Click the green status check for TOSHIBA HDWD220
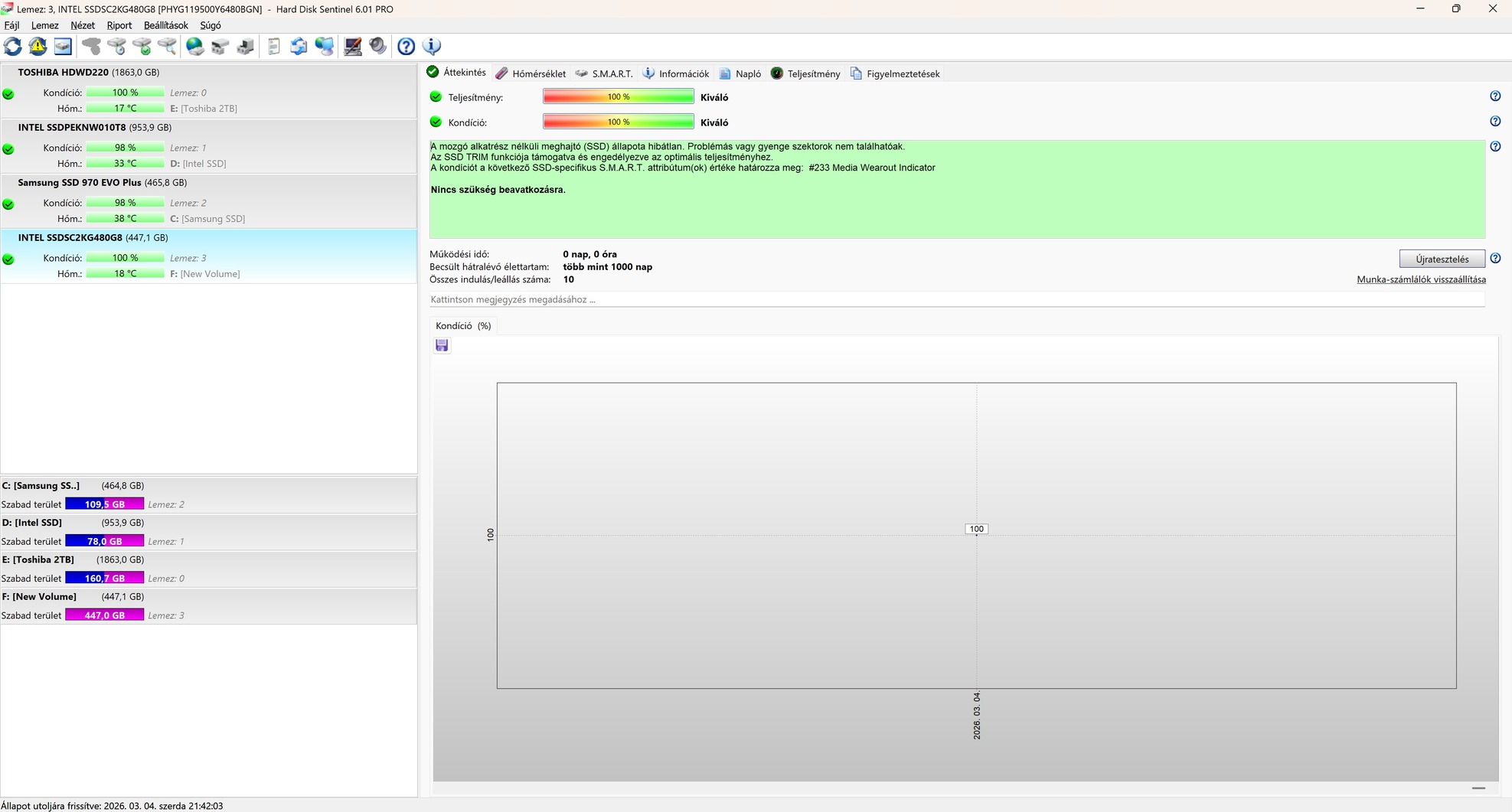 (8, 94)
